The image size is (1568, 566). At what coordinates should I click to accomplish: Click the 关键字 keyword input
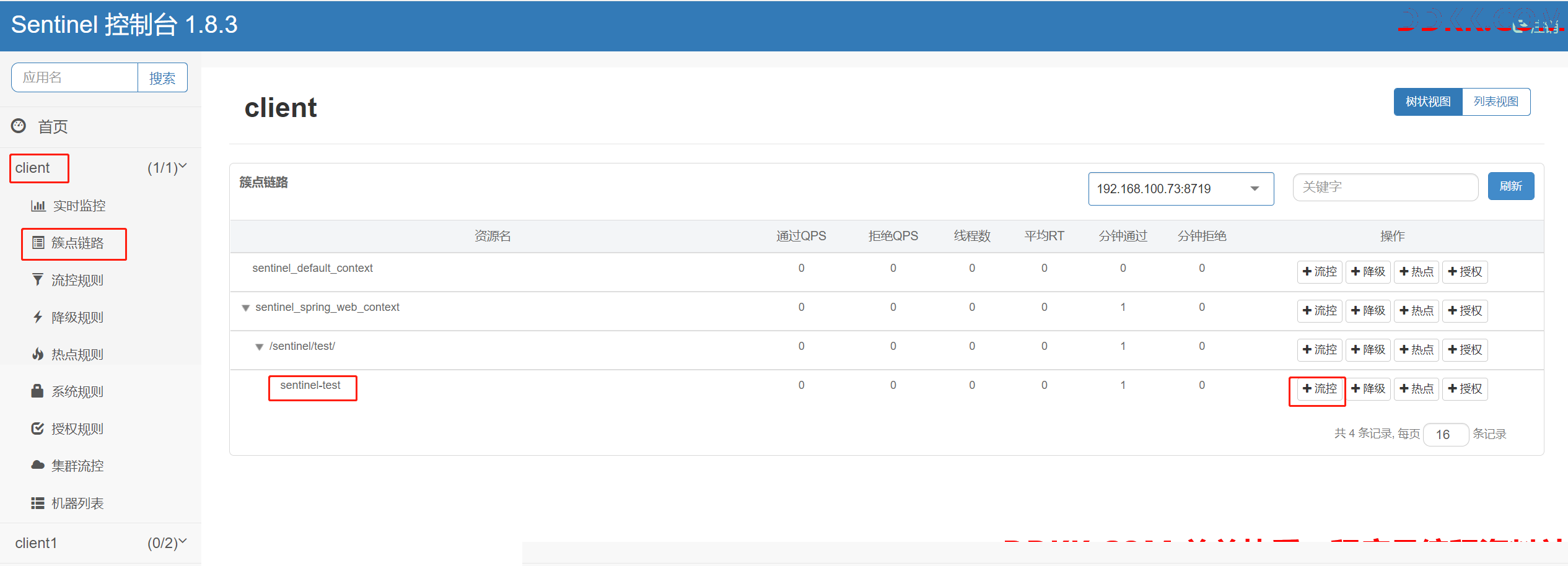(x=1385, y=187)
